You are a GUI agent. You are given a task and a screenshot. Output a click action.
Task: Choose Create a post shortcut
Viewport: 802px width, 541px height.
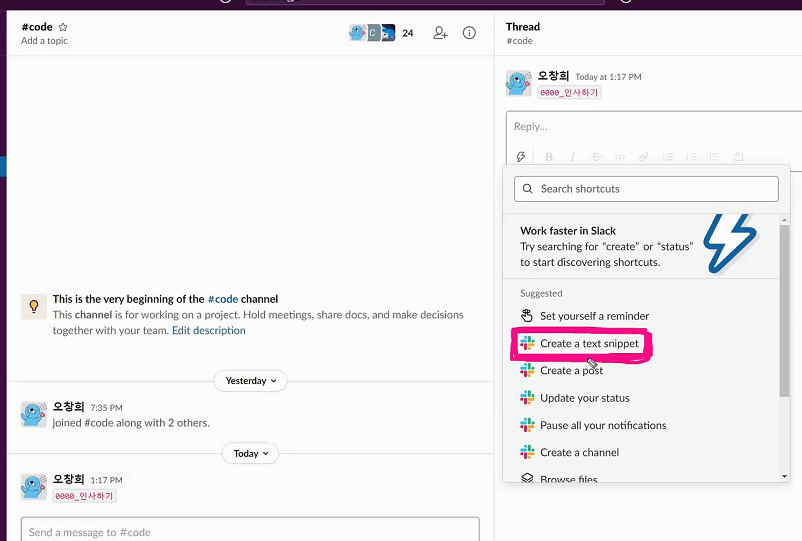pyautogui.click(x=641, y=371)
